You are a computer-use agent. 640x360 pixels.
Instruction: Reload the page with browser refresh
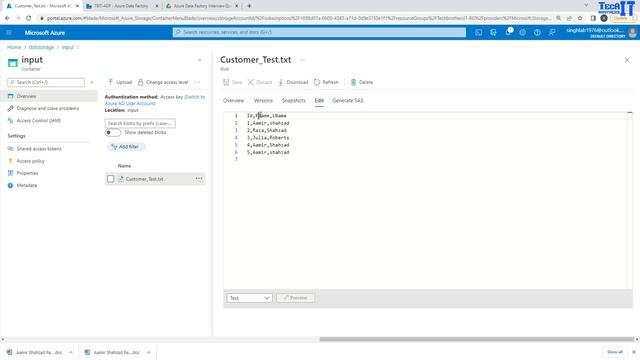[28, 18]
